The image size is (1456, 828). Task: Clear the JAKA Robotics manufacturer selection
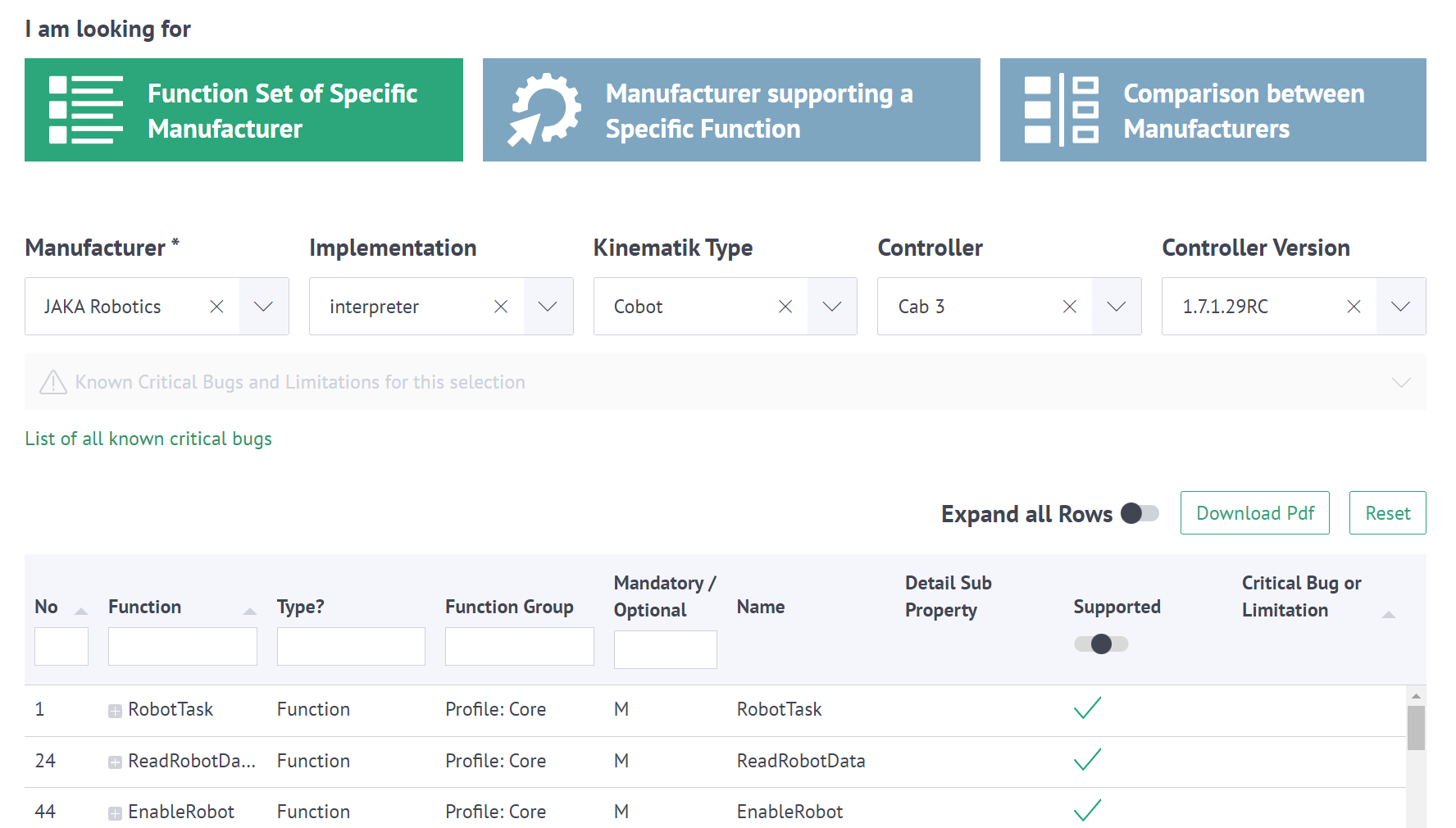pyautogui.click(x=216, y=307)
